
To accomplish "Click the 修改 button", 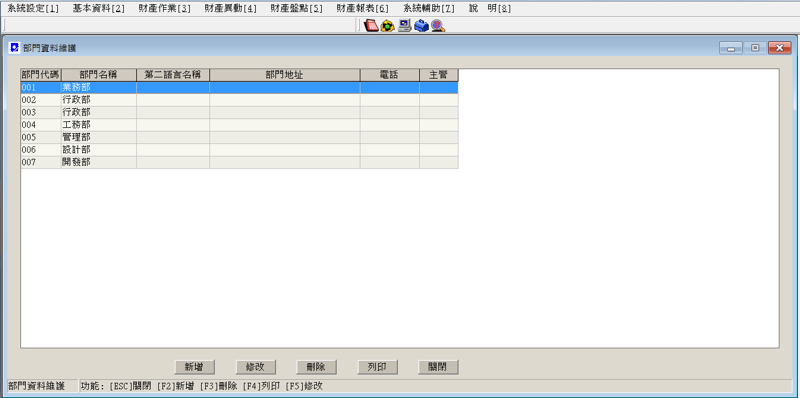I will (256, 367).
